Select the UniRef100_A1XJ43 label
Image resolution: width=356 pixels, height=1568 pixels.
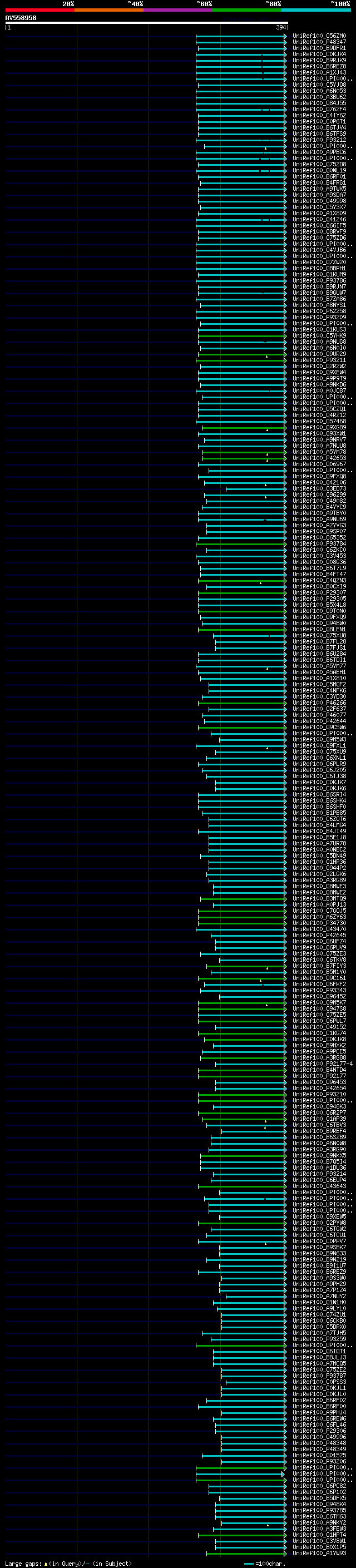(319, 72)
